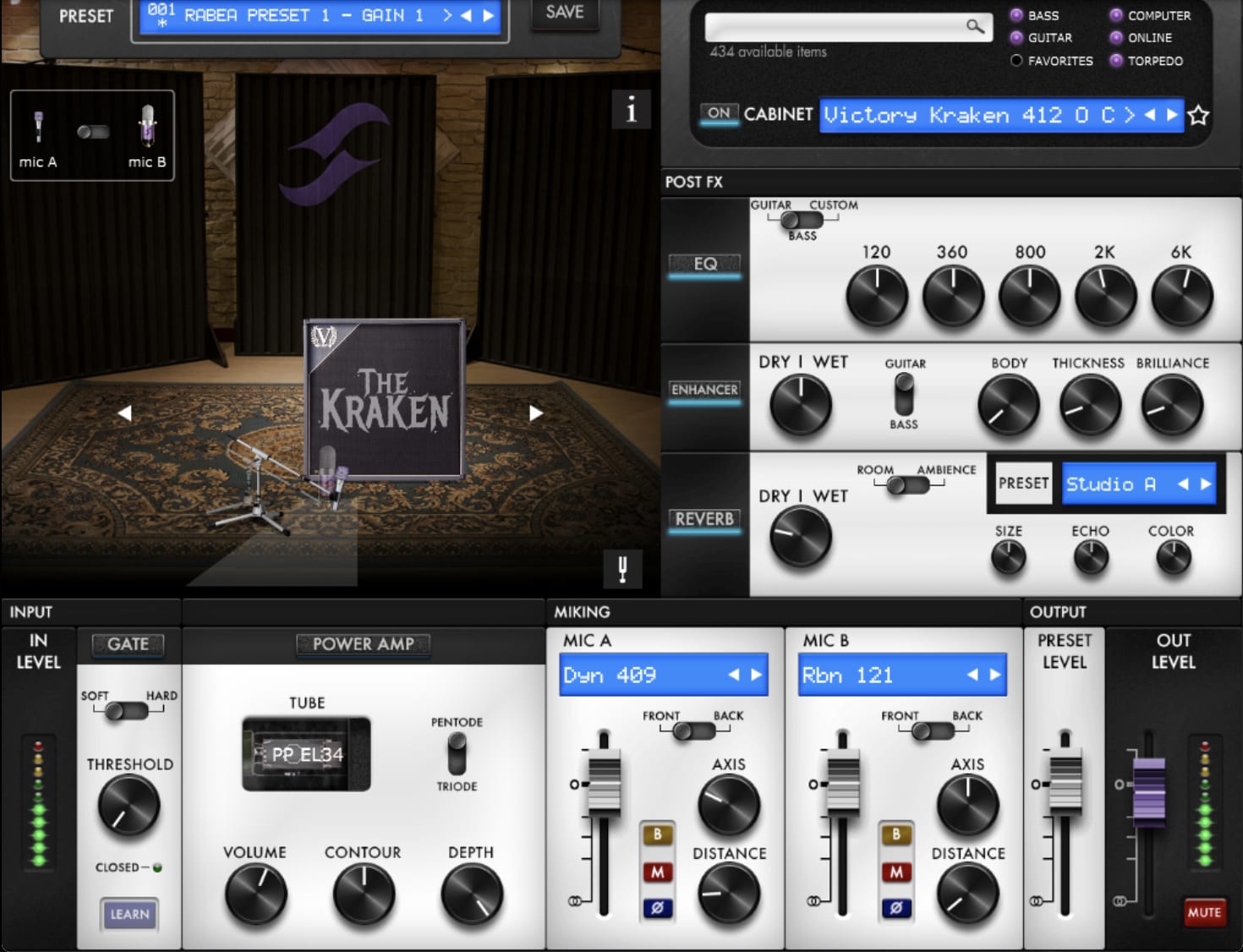Screen dimensions: 1243x952
Task: Toggle the mic A / mic B selector switch
Action: [x=93, y=132]
